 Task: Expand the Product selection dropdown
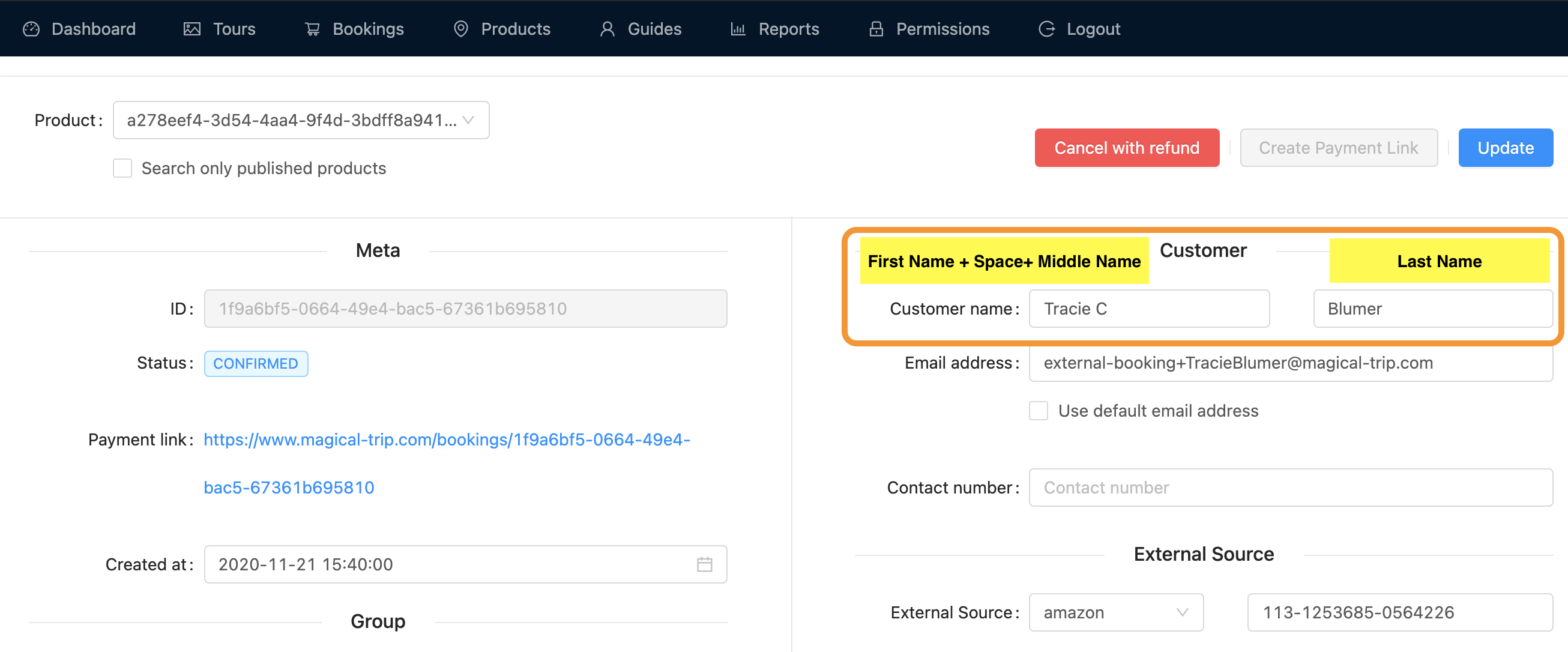coord(301,120)
